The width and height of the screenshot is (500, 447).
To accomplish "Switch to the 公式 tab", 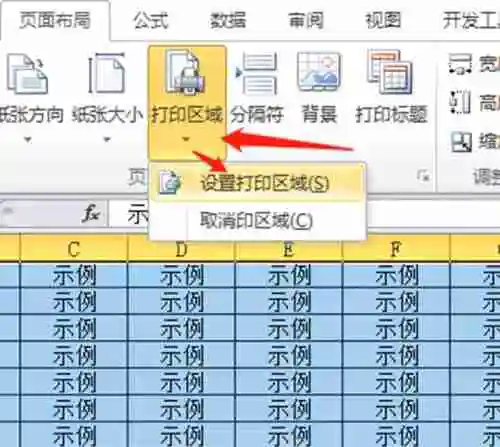I will pos(151,20).
